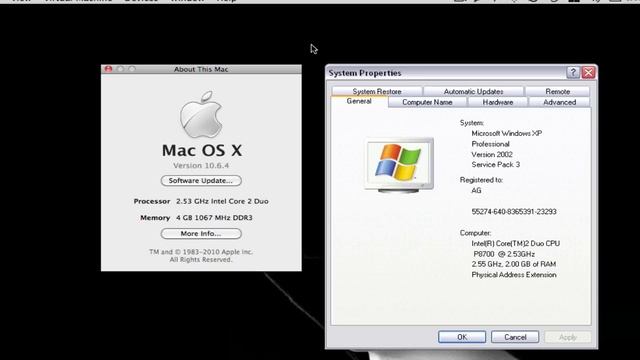Open the Advanced tab

point(559,102)
